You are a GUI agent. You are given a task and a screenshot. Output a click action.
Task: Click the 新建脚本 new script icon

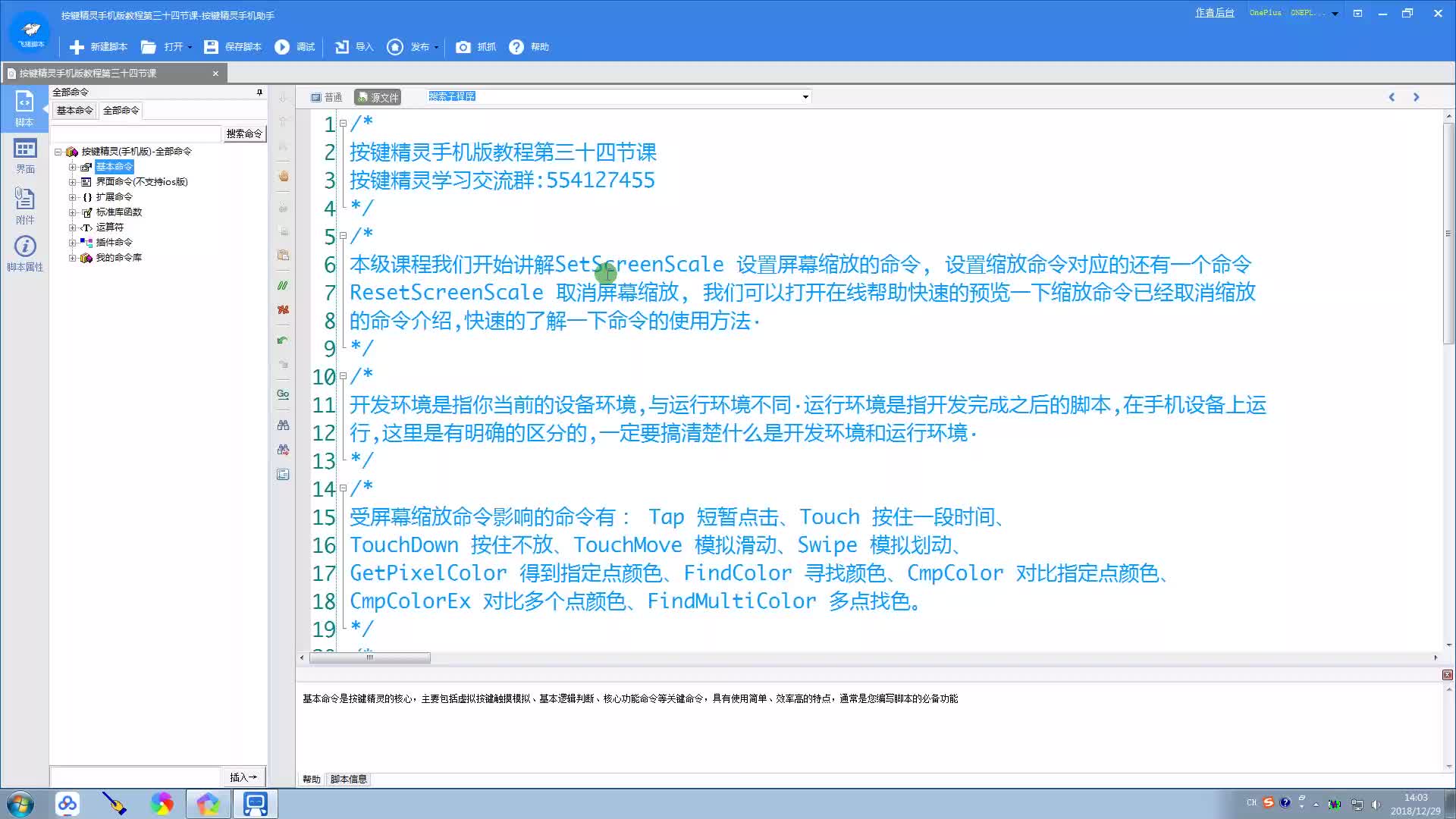coord(77,47)
